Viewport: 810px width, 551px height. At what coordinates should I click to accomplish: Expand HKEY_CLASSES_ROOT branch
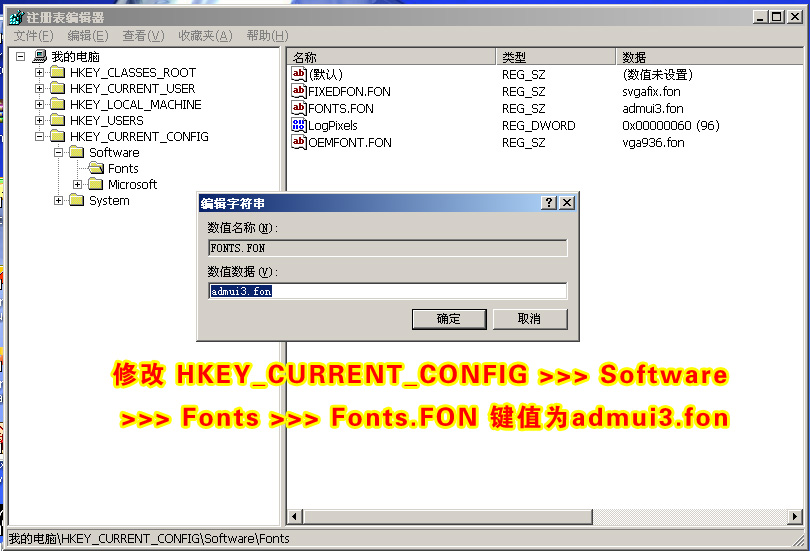coord(39,72)
